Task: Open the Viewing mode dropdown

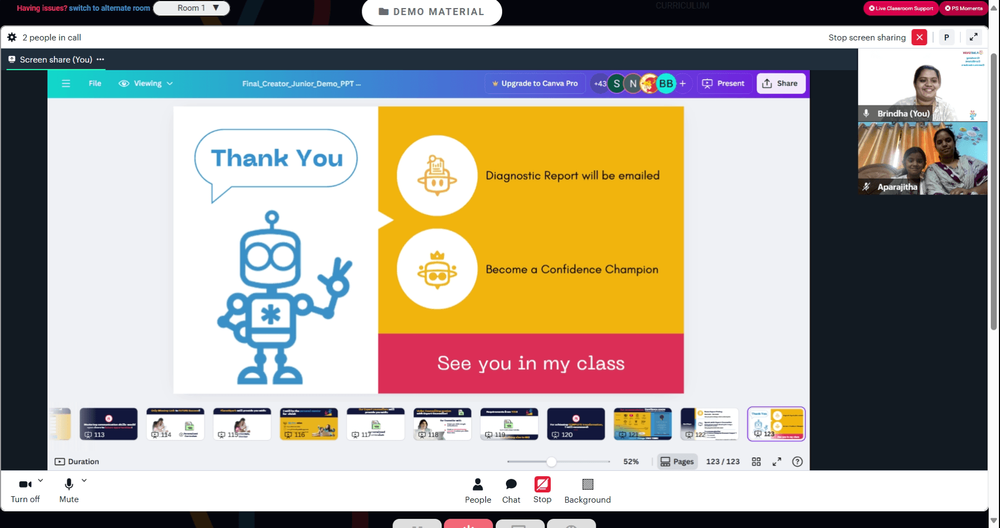Action: (x=146, y=84)
